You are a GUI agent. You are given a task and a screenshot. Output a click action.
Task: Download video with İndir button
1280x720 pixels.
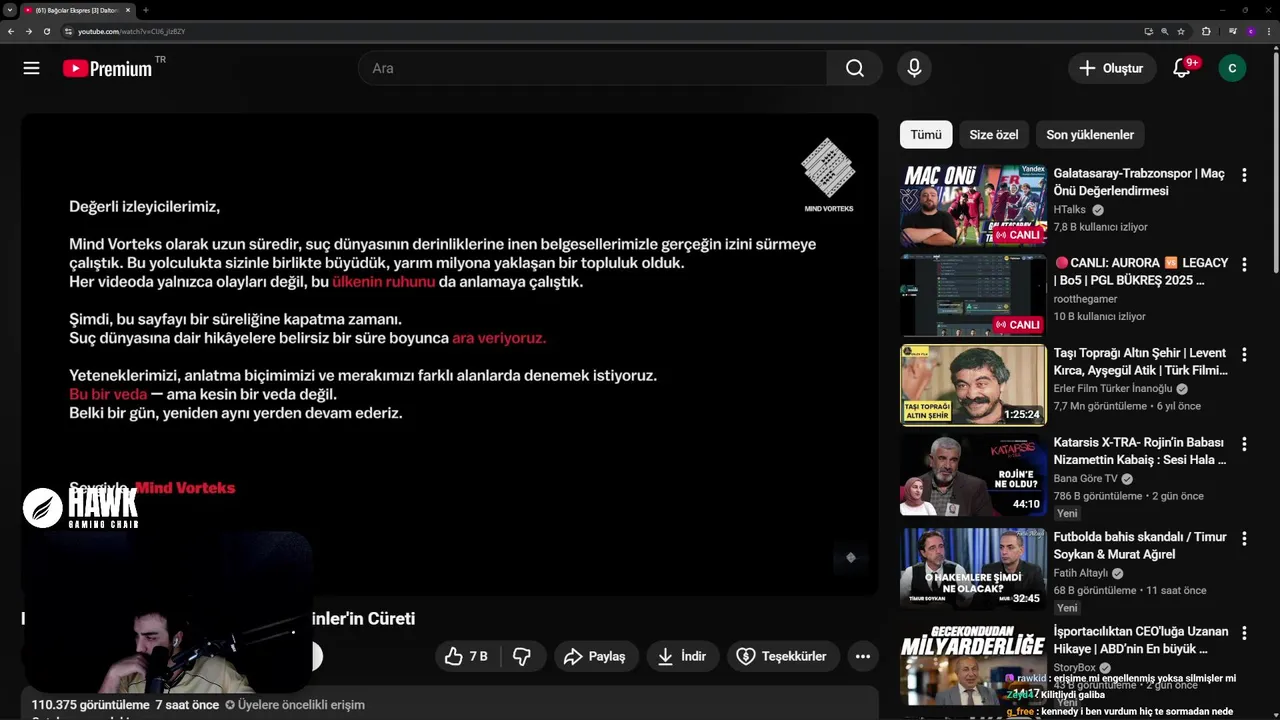(x=682, y=656)
